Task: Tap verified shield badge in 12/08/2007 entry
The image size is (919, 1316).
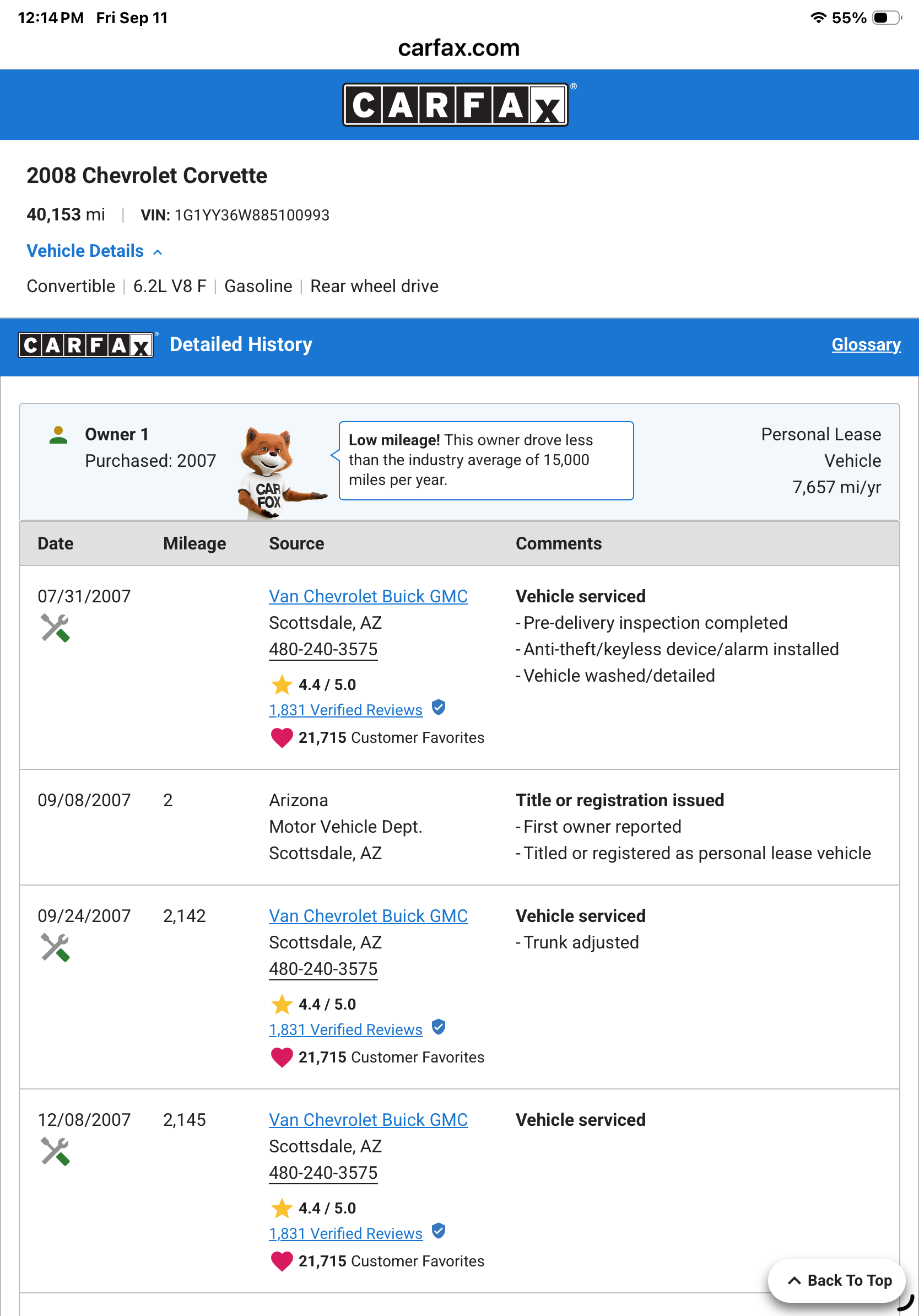Action: coord(439,1231)
